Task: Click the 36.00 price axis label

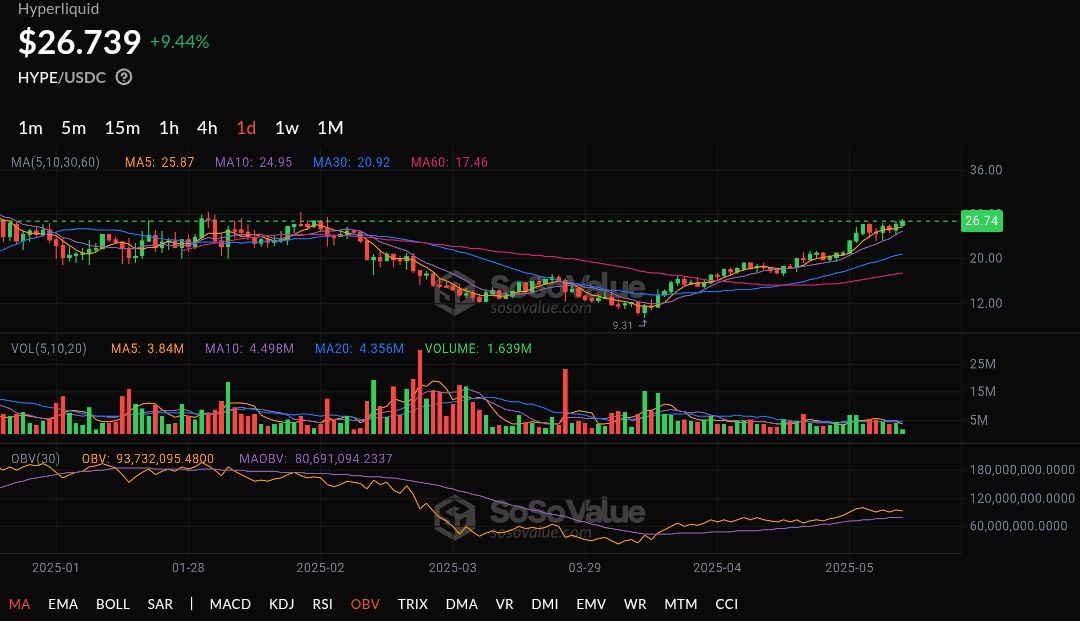Action: (x=986, y=170)
